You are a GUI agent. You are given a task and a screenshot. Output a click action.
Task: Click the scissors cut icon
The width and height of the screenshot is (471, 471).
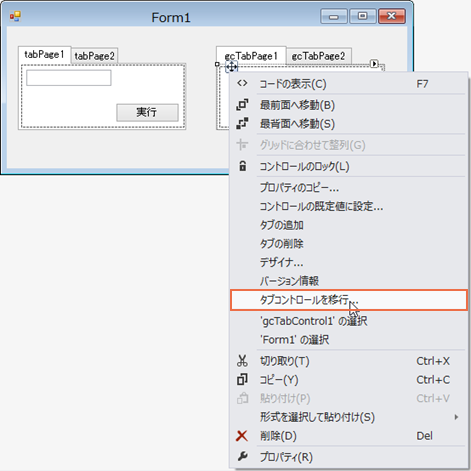pos(242,361)
